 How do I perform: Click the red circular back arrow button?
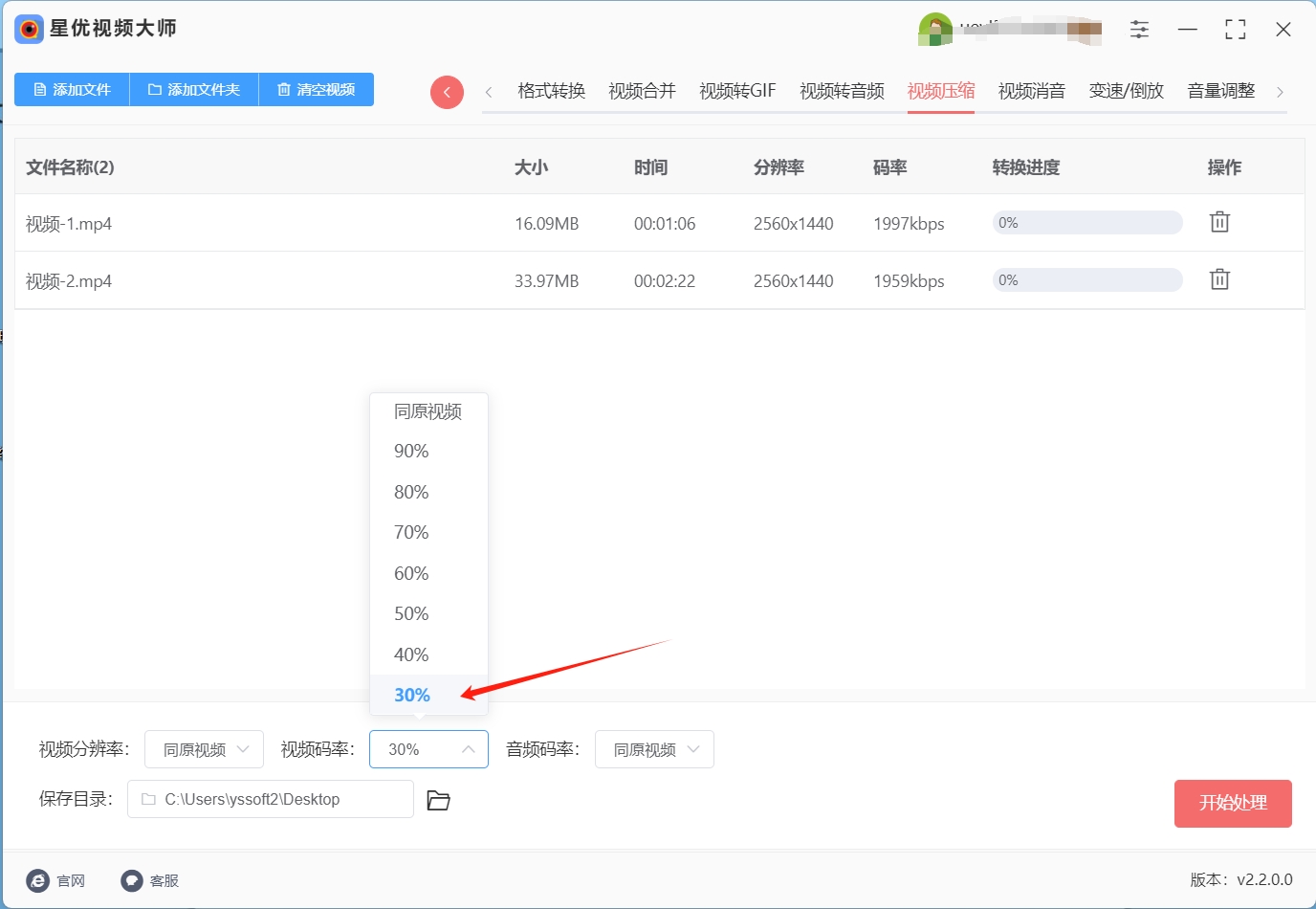coord(447,92)
